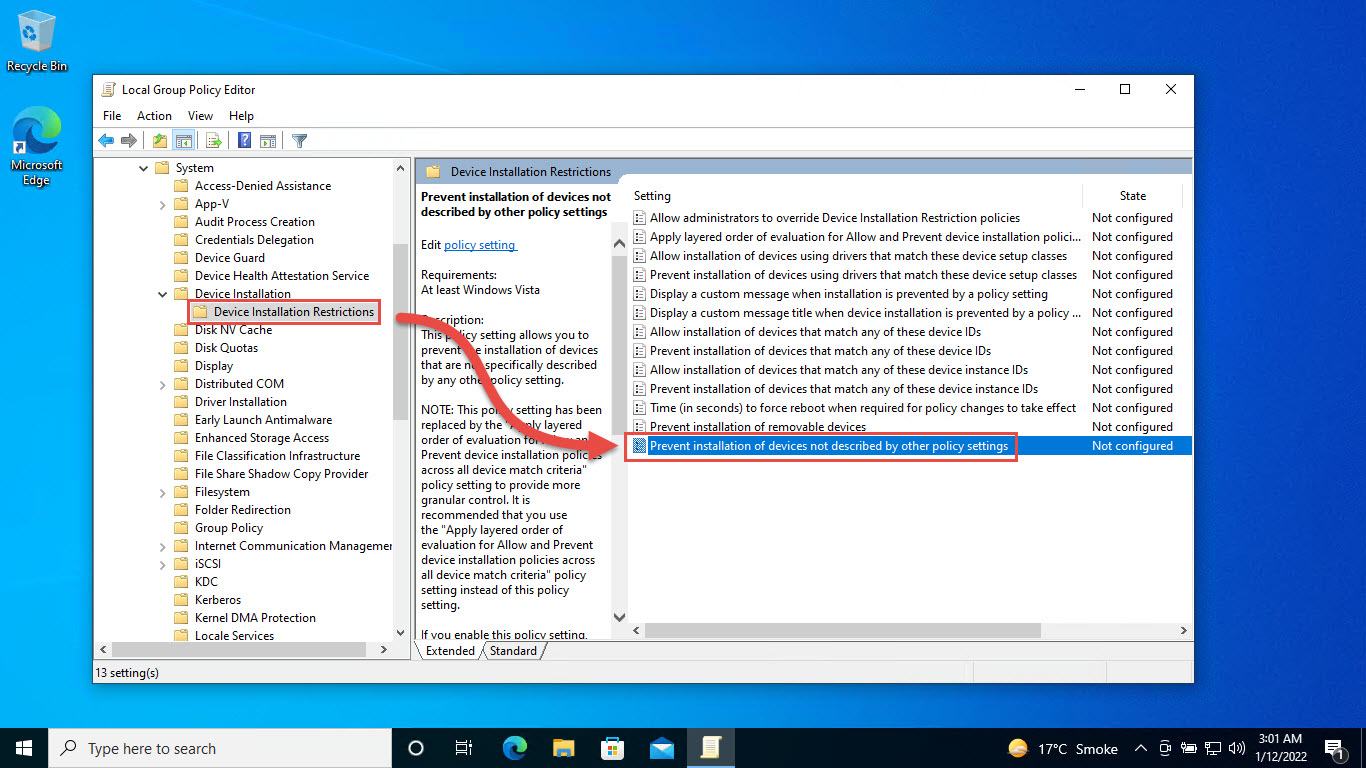
Task: Open the File menu
Action: coord(112,116)
